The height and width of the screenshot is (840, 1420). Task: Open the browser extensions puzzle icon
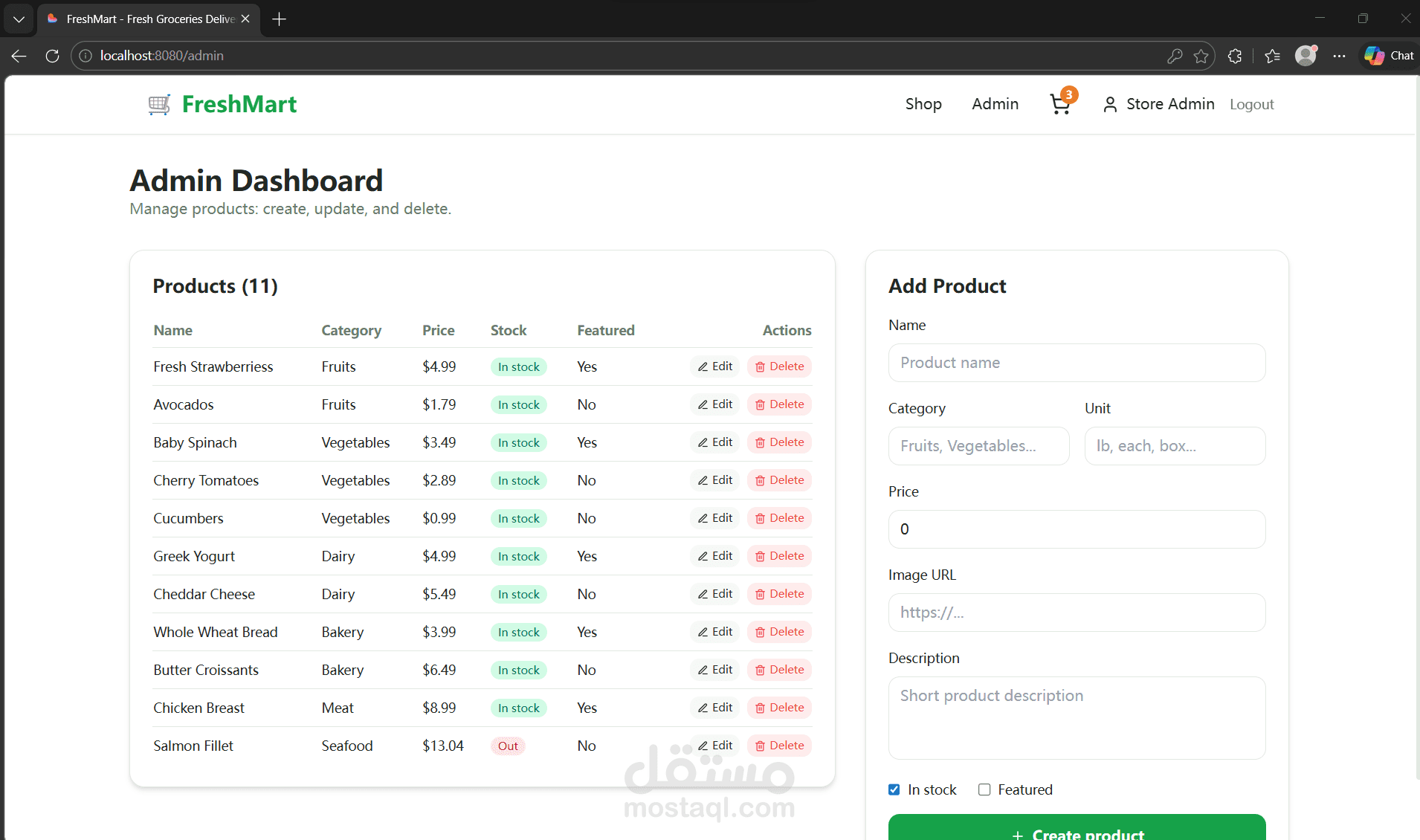1235,56
